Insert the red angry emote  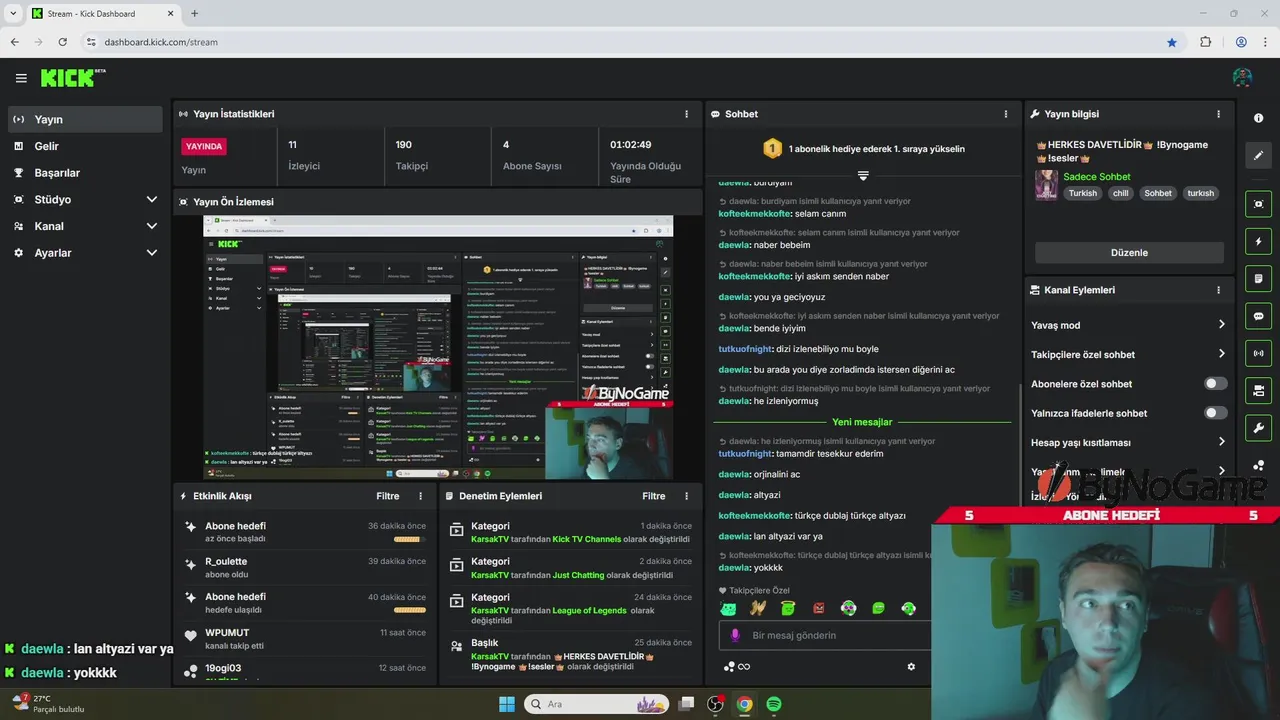tap(819, 608)
